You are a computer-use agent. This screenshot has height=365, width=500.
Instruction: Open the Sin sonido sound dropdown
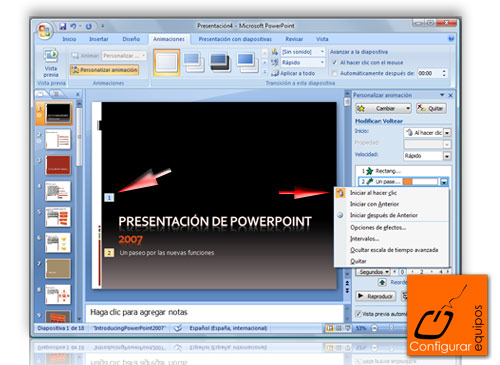322,52
